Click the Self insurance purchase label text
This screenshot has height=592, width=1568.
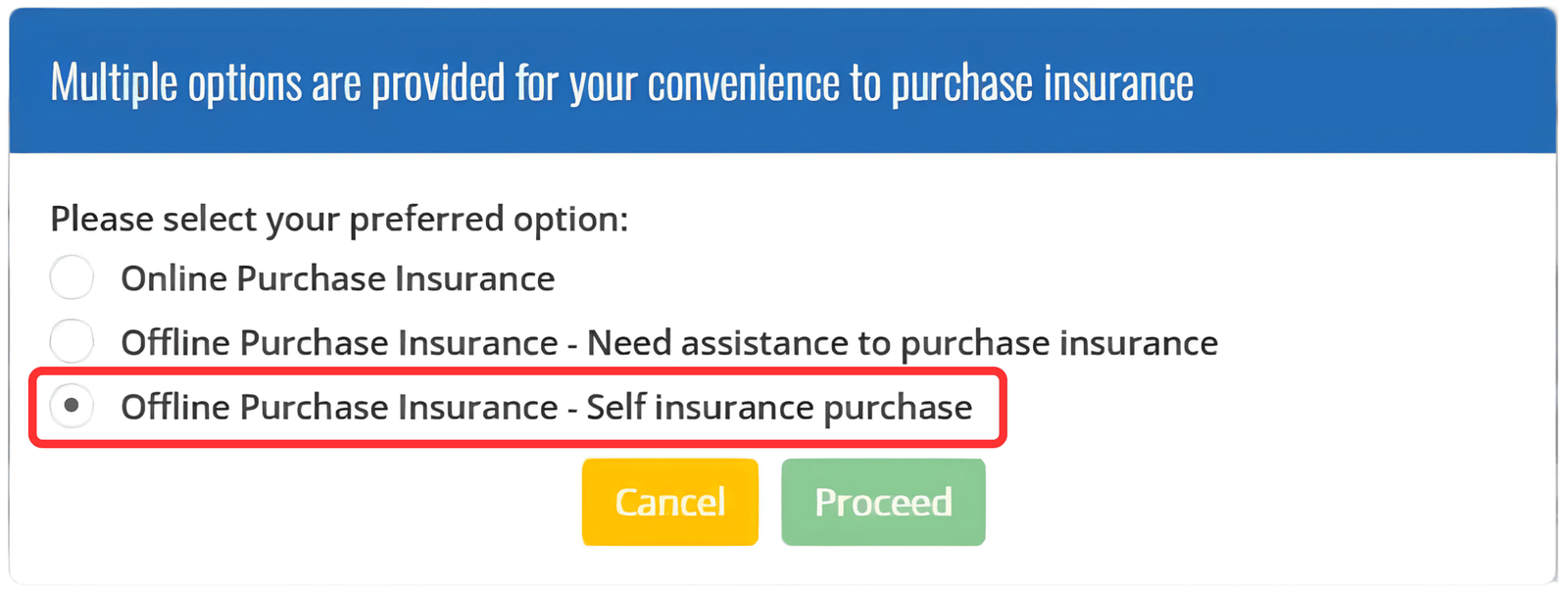pos(545,407)
